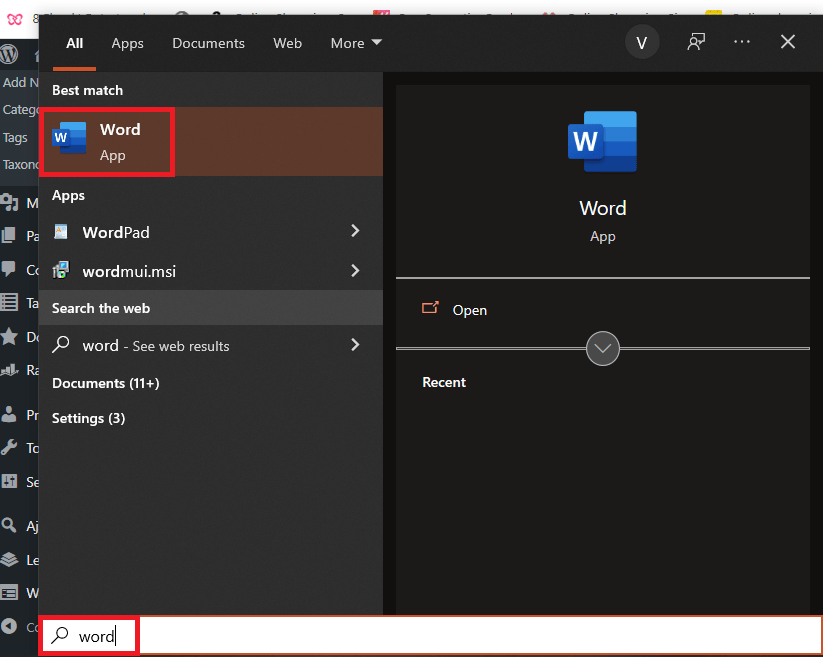Open the feedback person icon
Viewport: 823px width, 657px height.
click(x=696, y=42)
